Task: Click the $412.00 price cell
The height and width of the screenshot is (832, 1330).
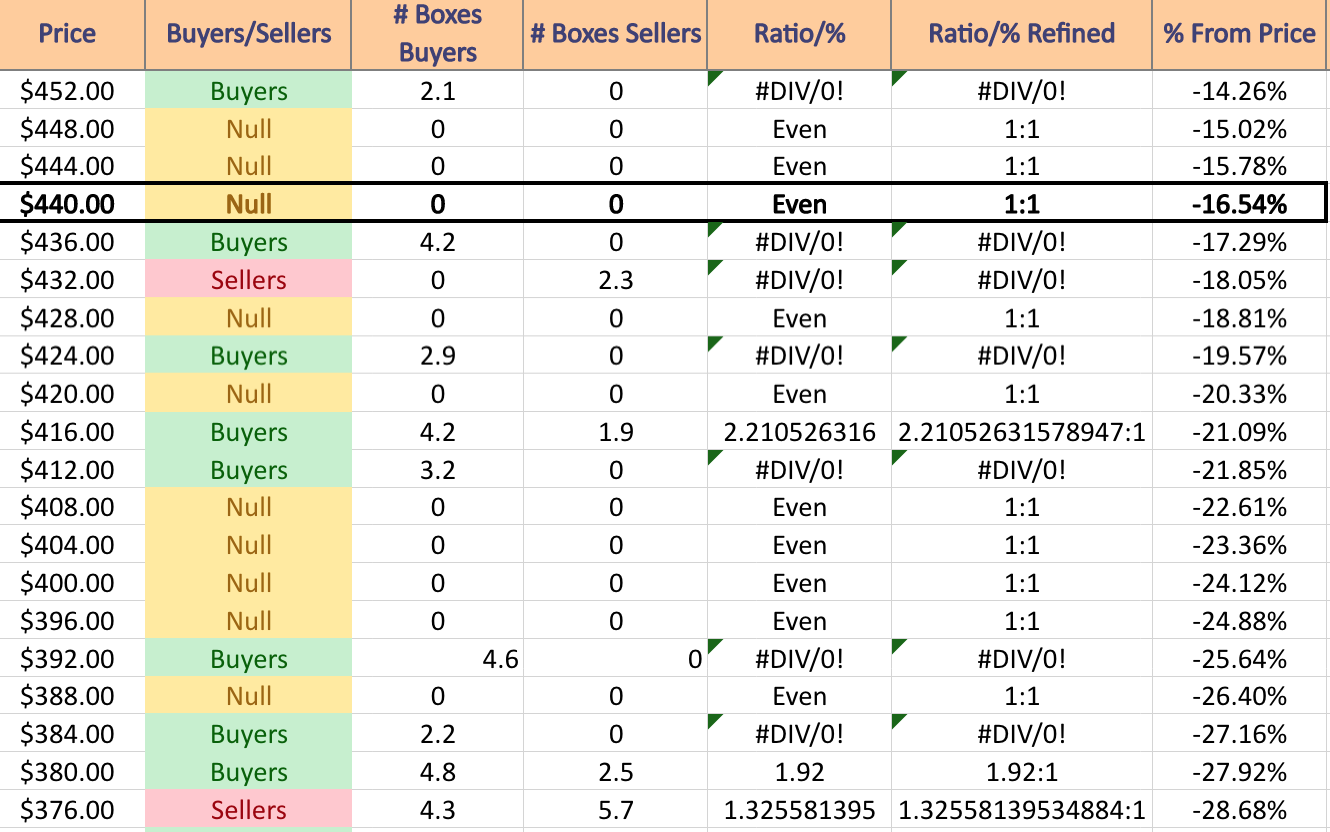Action: (72, 469)
